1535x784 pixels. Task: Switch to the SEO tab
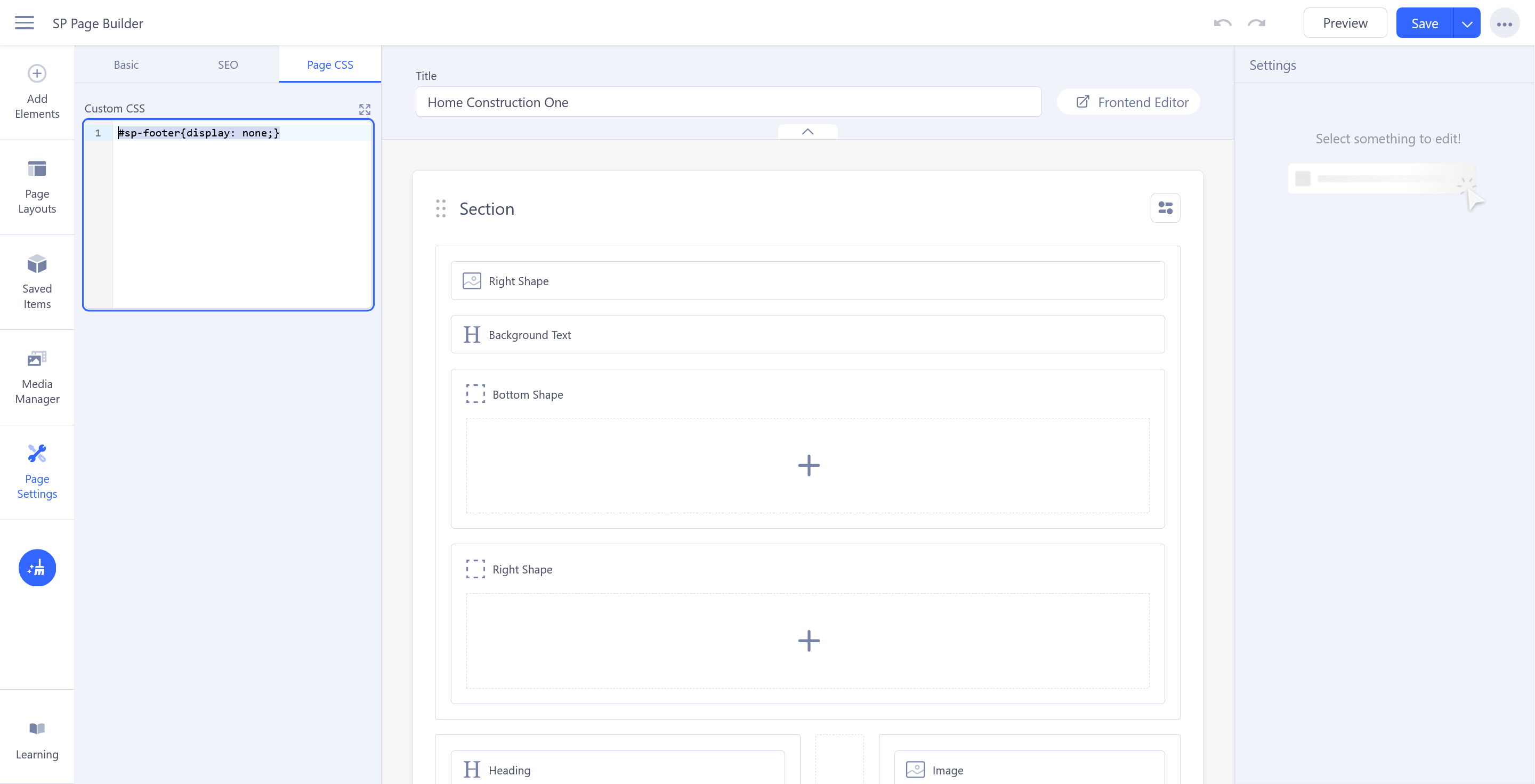(228, 64)
